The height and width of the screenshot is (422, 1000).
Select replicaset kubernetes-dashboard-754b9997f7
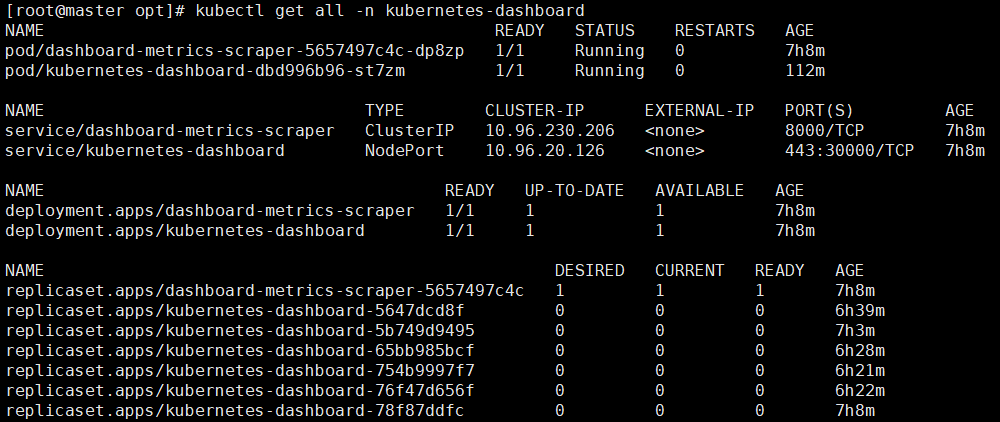[240, 371]
